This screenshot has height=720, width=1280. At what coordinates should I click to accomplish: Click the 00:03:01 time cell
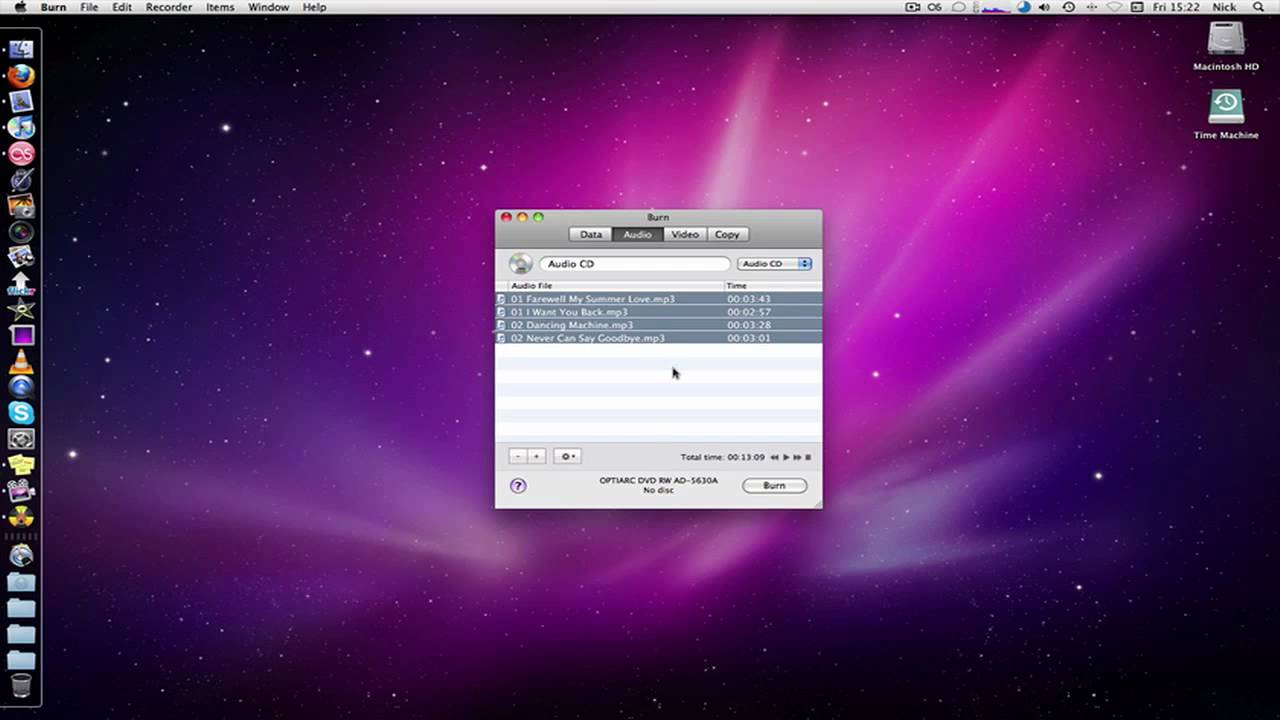[x=748, y=338]
